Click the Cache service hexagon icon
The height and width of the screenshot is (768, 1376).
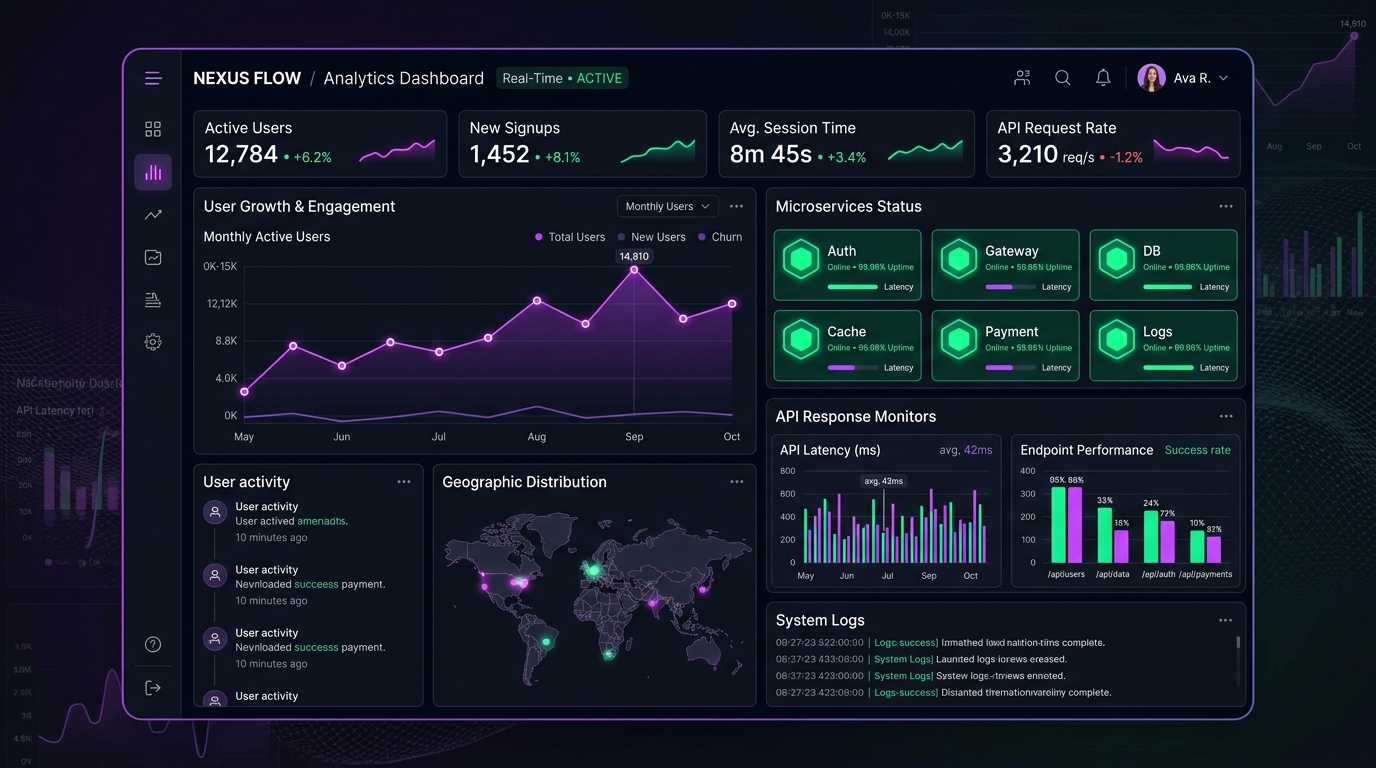[801, 340]
